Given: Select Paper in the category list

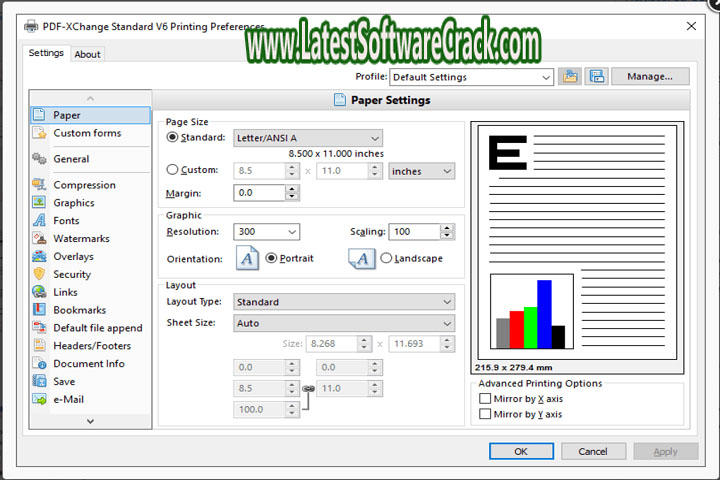Looking at the screenshot, I should click(90, 115).
